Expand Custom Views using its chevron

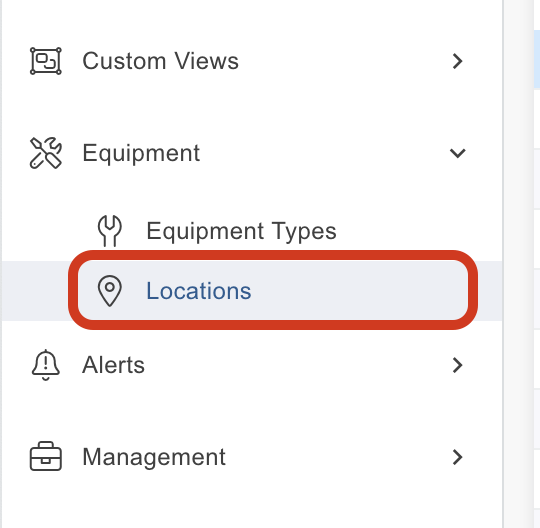click(457, 61)
